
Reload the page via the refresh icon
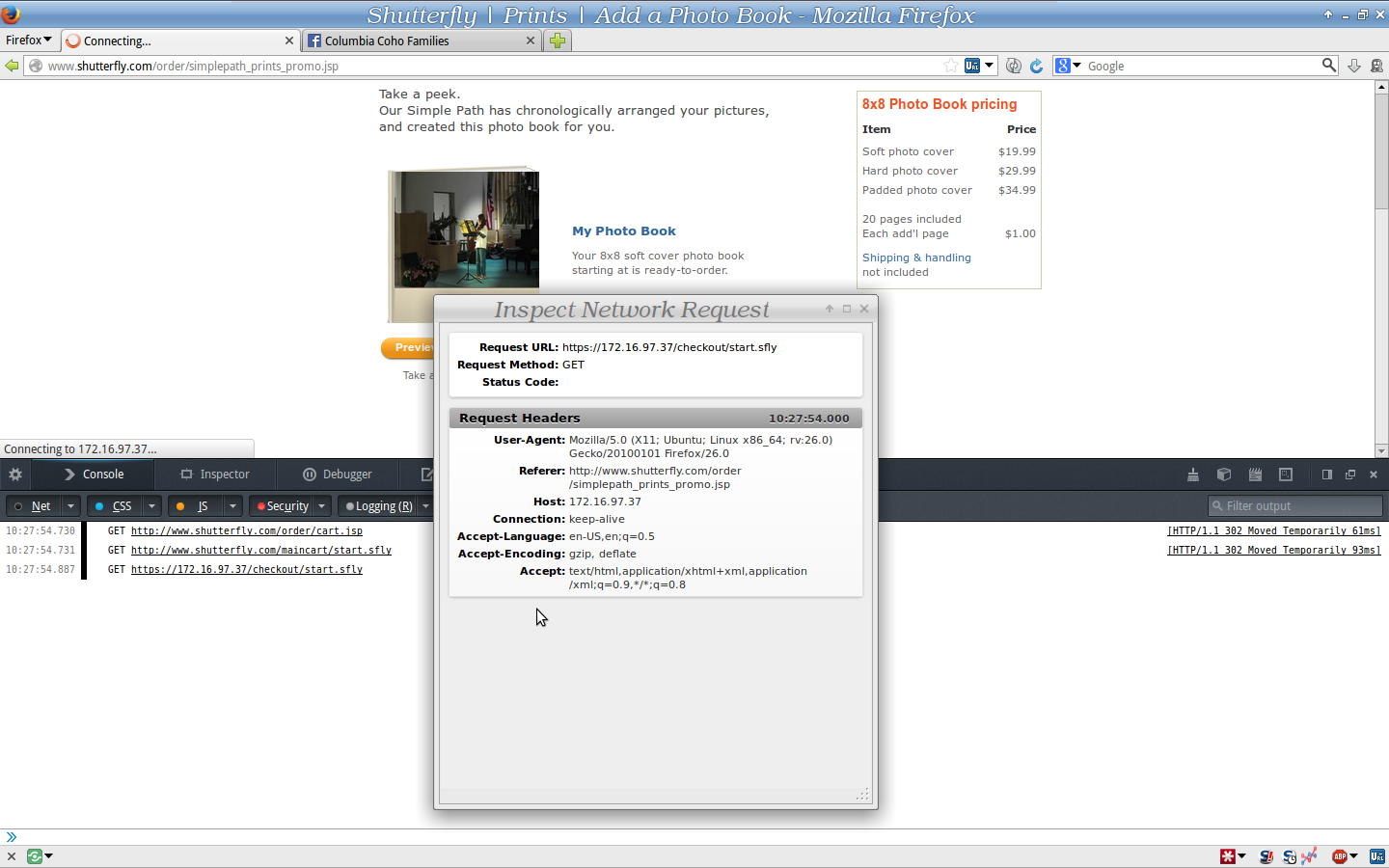tap(1036, 66)
